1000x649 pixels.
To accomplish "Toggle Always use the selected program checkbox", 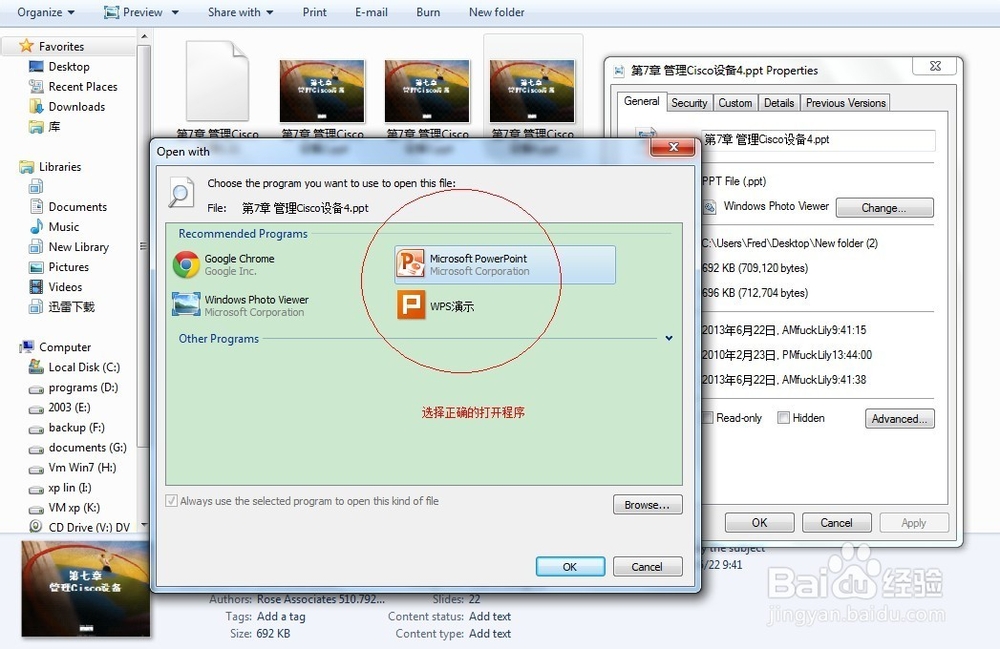I will (172, 500).
